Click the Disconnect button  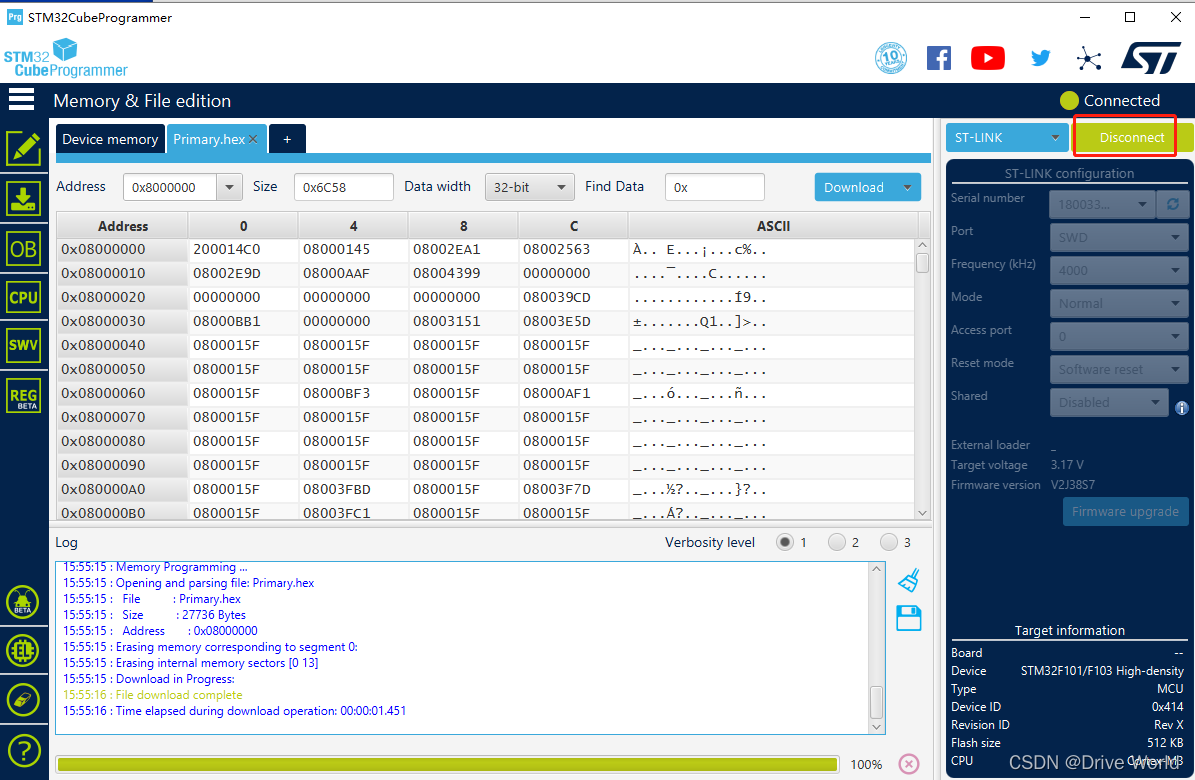click(1132, 137)
